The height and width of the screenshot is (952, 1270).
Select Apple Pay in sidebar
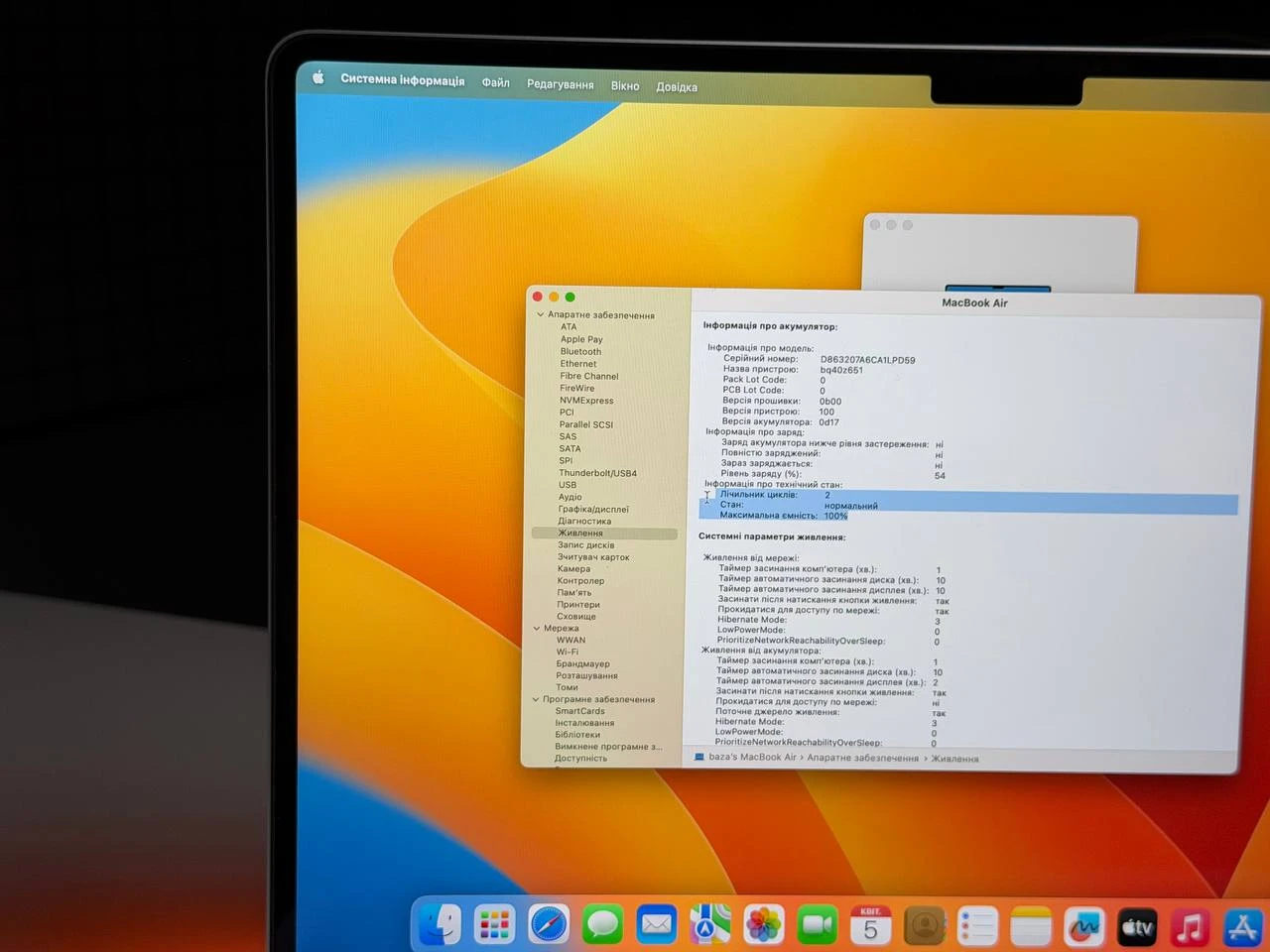click(x=581, y=339)
